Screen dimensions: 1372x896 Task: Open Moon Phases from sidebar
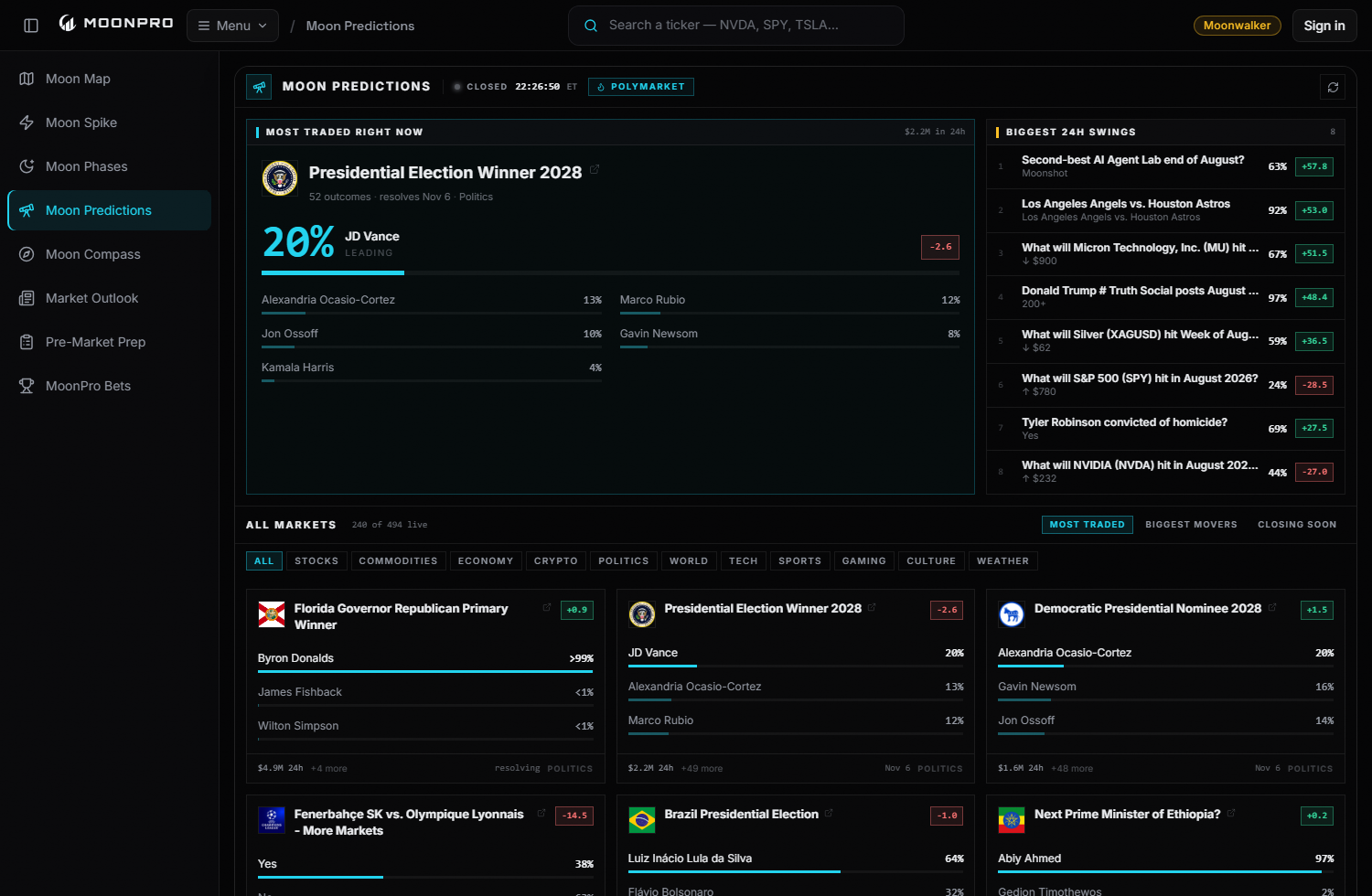click(110, 166)
